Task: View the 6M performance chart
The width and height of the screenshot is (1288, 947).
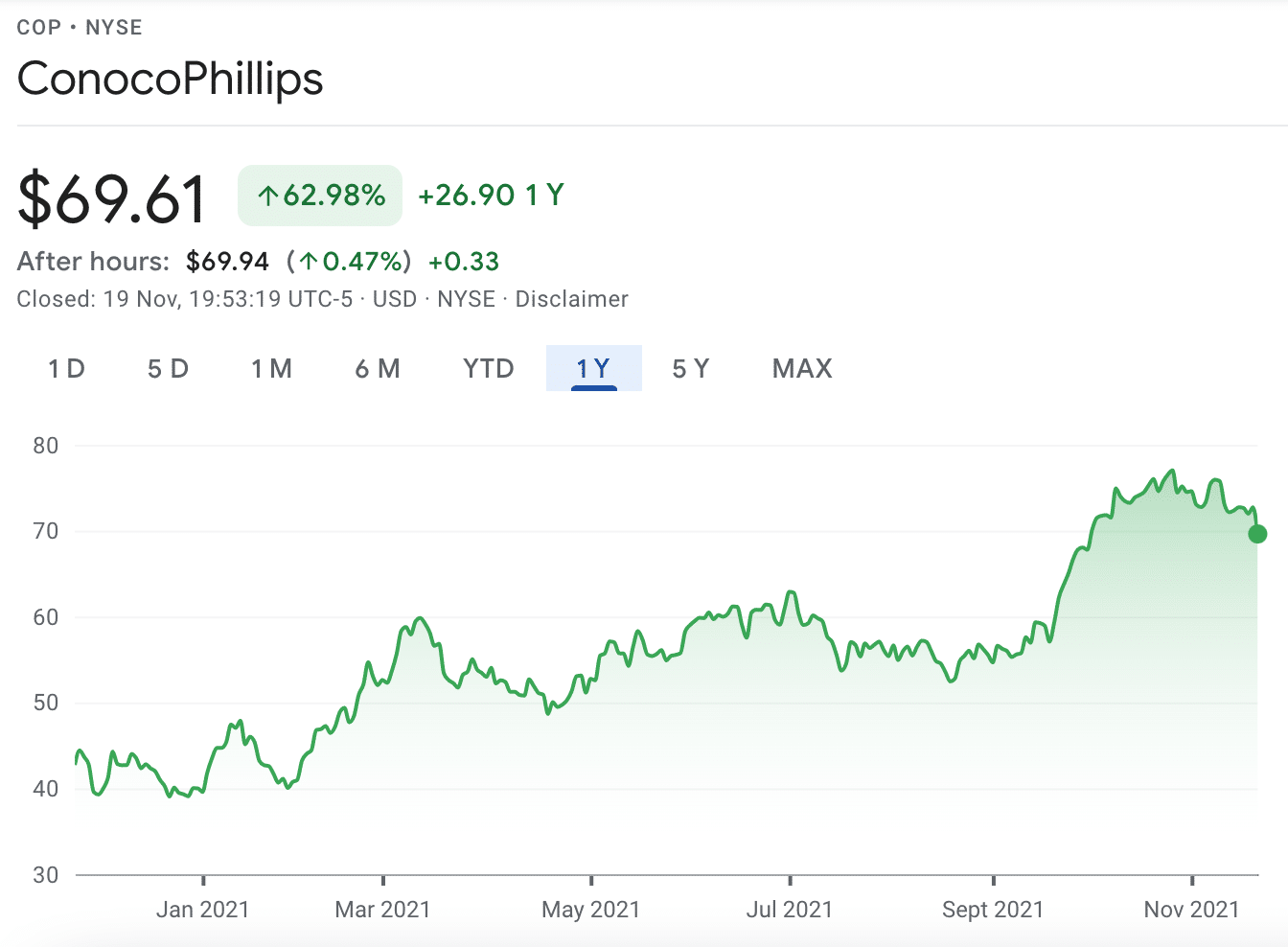Action: click(378, 368)
